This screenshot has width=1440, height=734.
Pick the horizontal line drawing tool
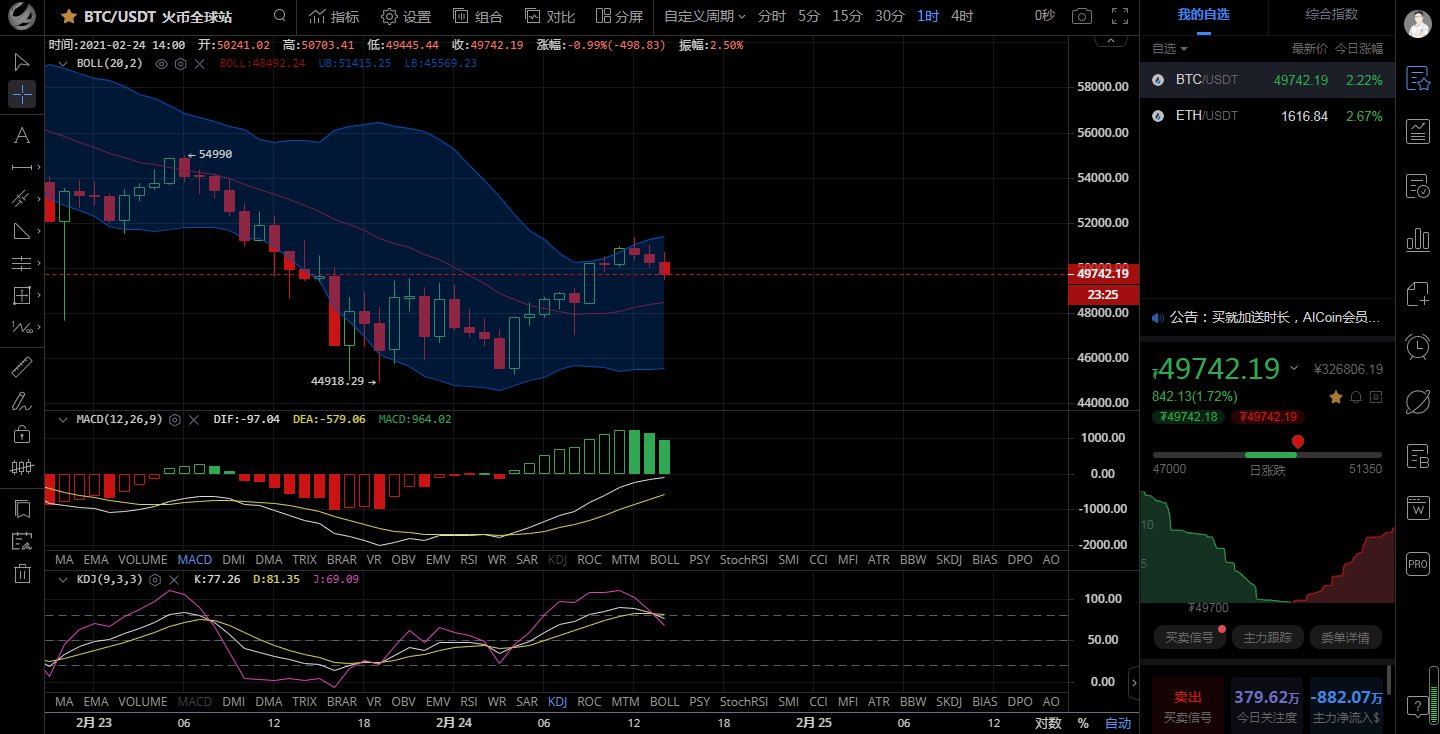[x=22, y=167]
